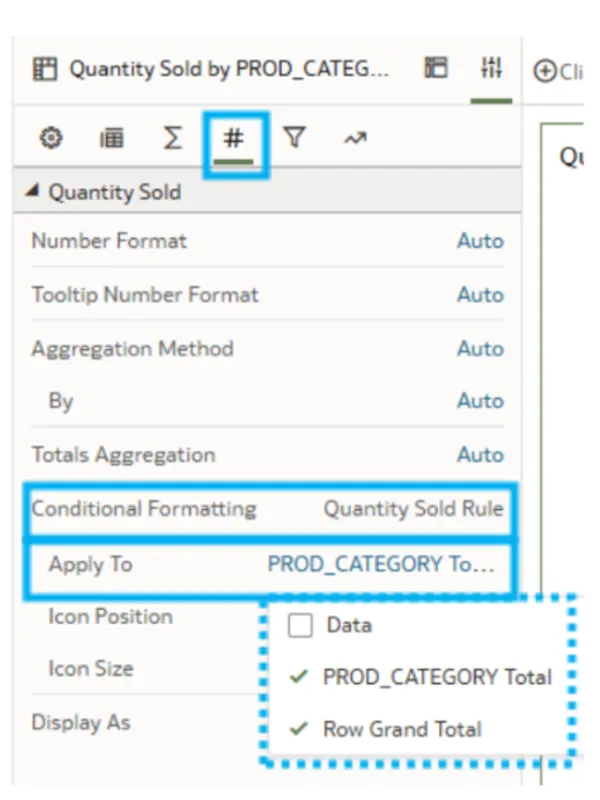Uncheck the PROD_CATEGORY Total option
This screenshot has width=600, height=800.
coord(298,677)
